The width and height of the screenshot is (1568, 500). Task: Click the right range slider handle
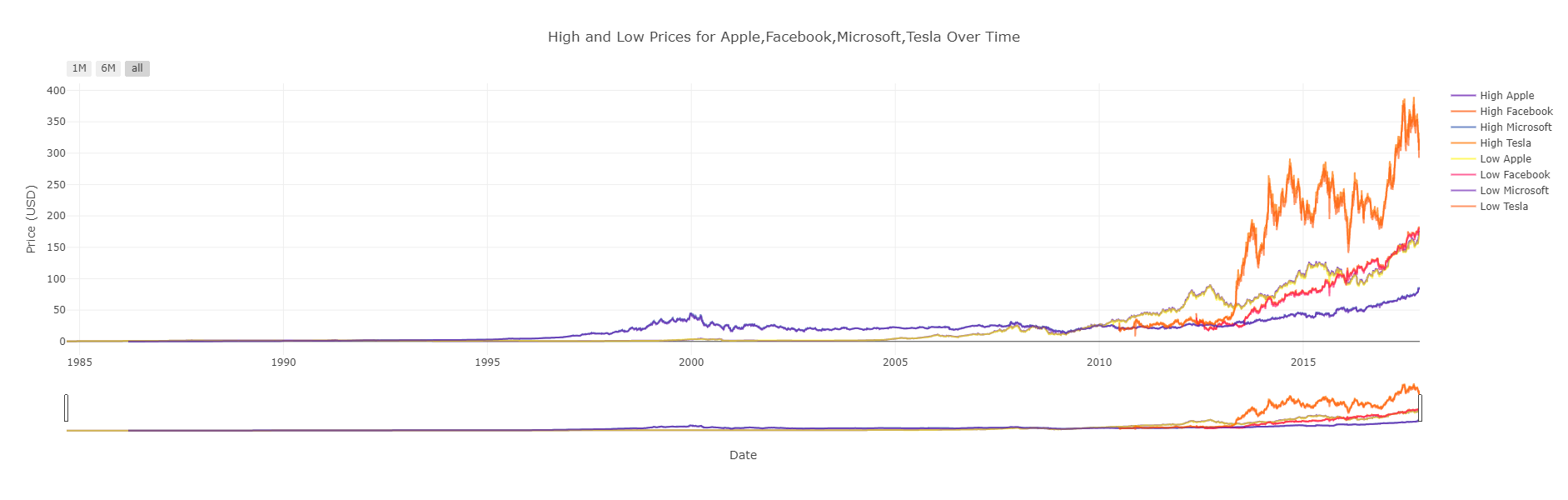1420,409
